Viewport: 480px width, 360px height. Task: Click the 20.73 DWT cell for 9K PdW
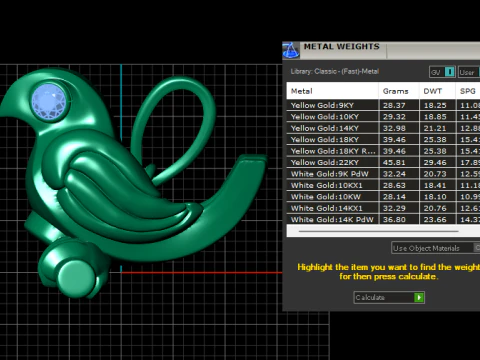(437, 174)
